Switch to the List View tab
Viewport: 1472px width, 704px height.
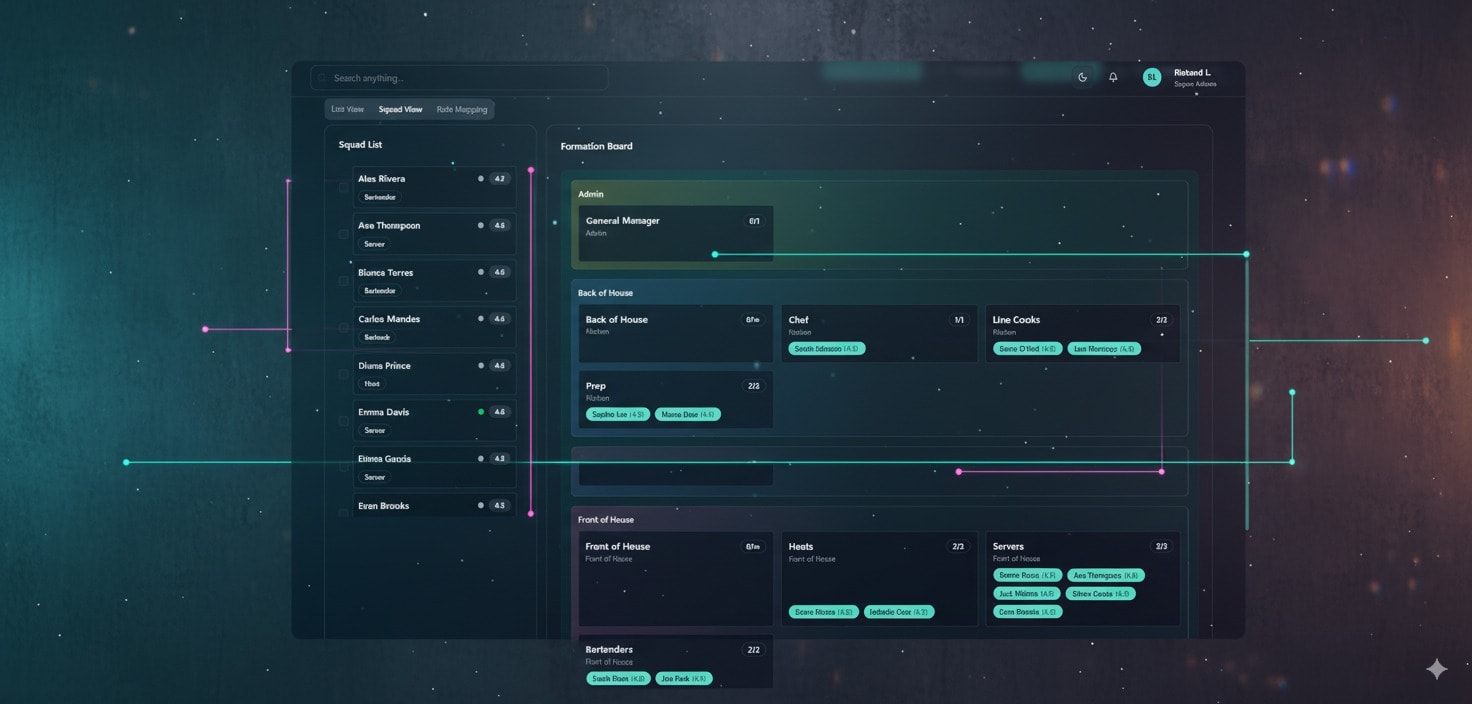[x=348, y=110]
